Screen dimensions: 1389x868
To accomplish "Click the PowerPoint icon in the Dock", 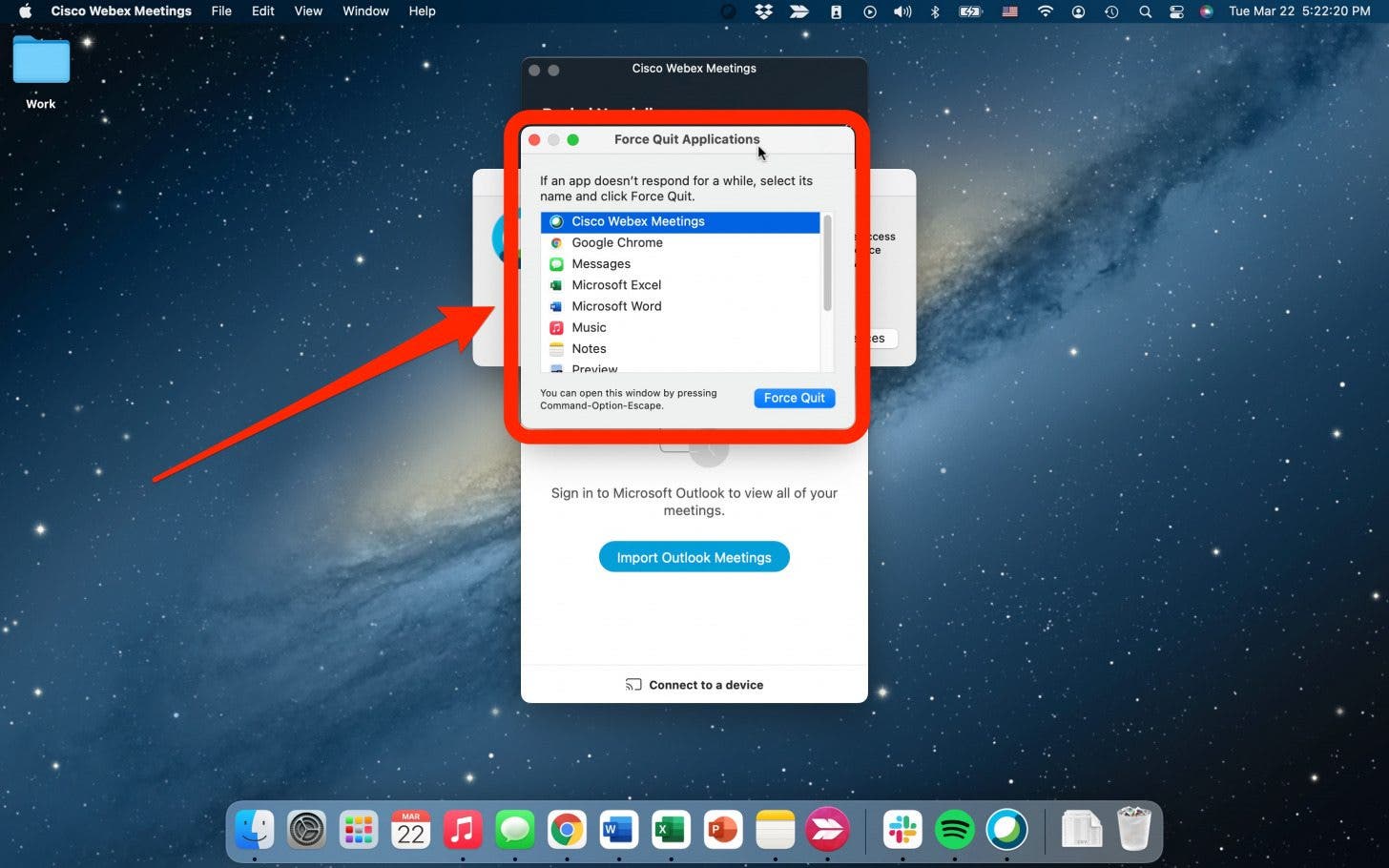I will pyautogui.click(x=722, y=830).
